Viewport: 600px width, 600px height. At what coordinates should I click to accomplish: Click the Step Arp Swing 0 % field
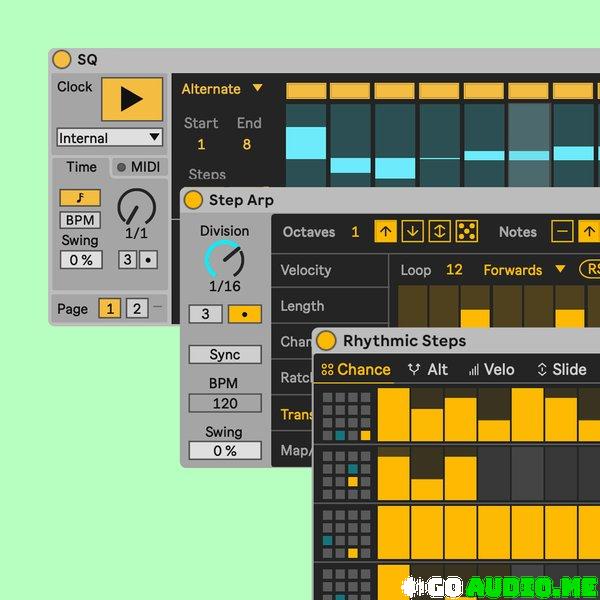225,450
